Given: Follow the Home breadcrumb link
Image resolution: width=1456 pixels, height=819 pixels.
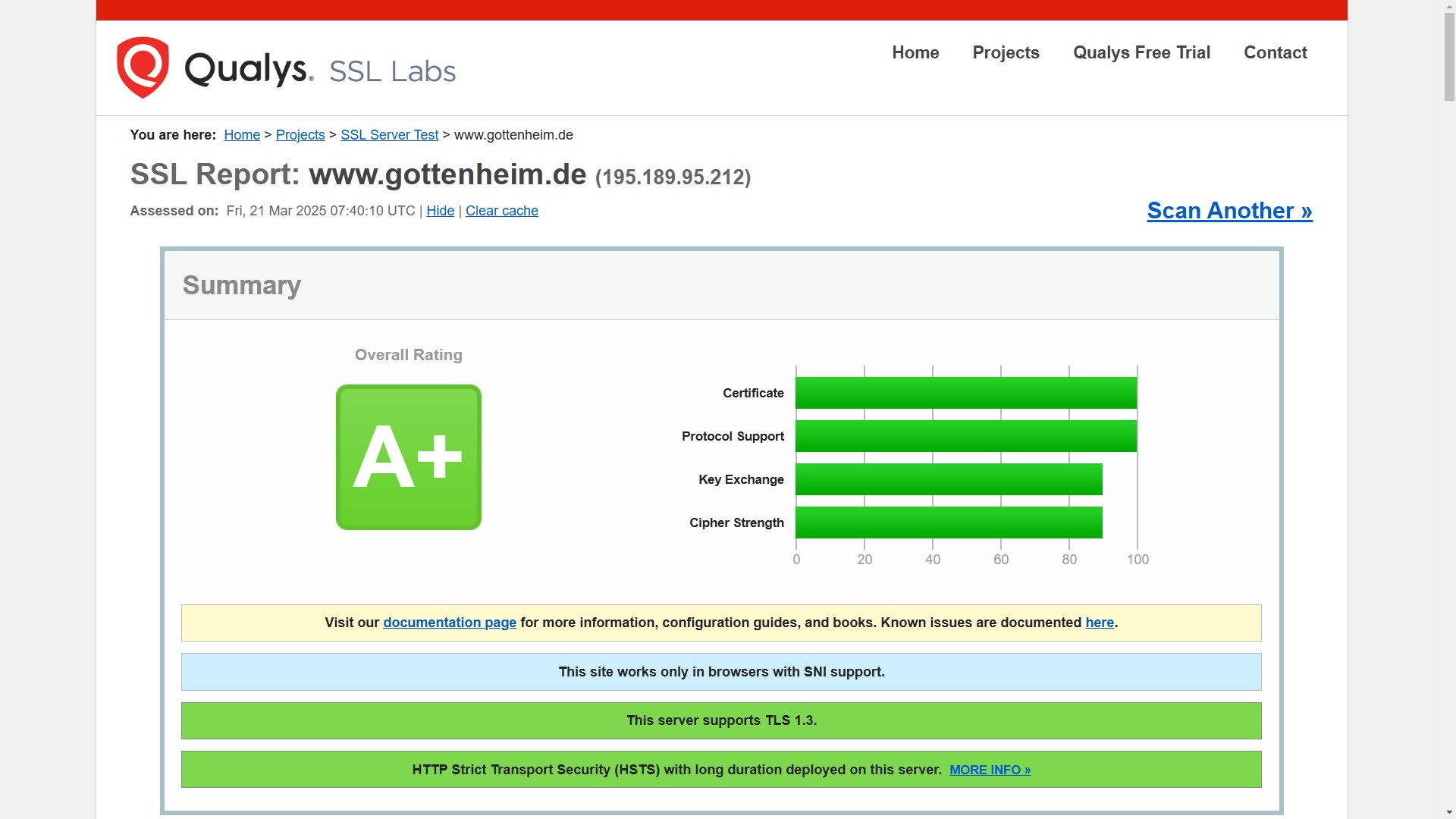Looking at the screenshot, I should pyautogui.click(x=242, y=135).
